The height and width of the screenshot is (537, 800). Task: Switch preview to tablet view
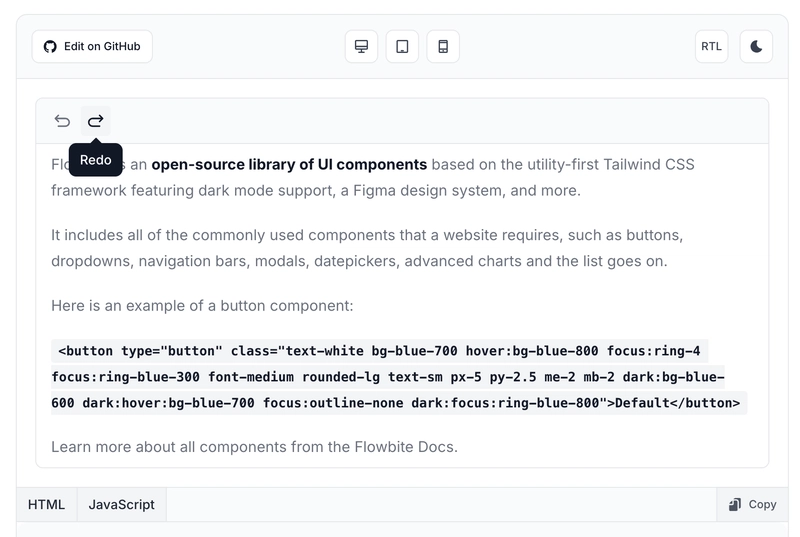tap(402, 46)
